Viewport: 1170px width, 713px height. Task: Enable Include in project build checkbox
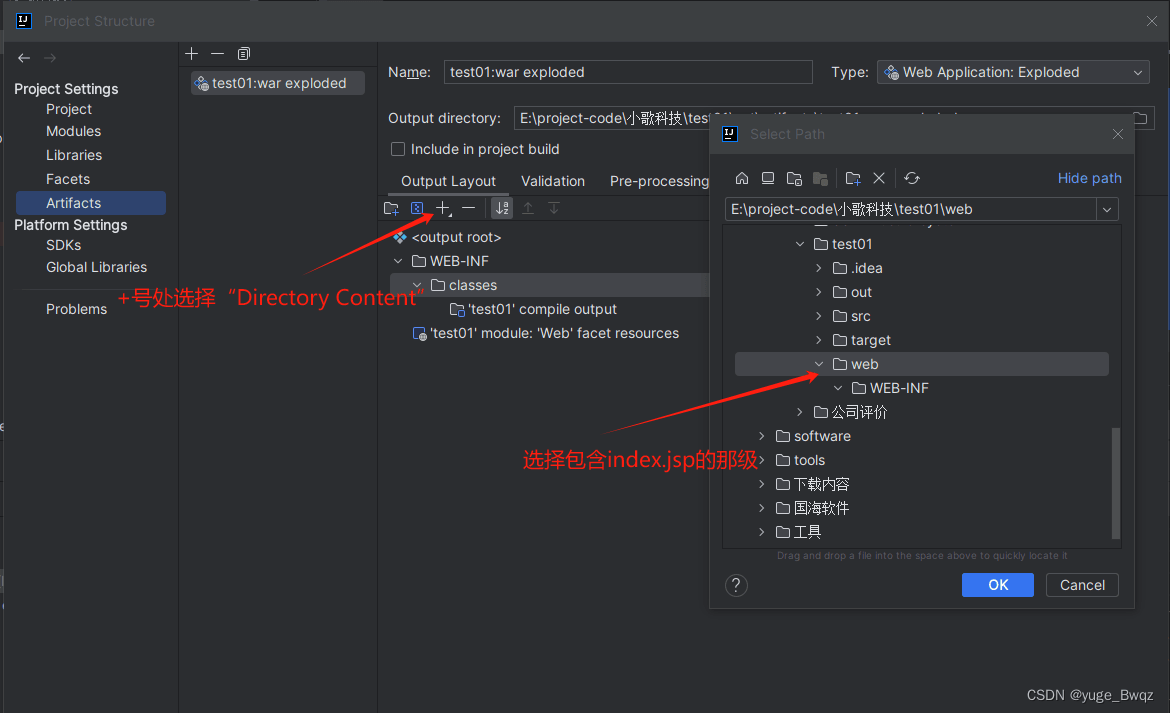398,149
